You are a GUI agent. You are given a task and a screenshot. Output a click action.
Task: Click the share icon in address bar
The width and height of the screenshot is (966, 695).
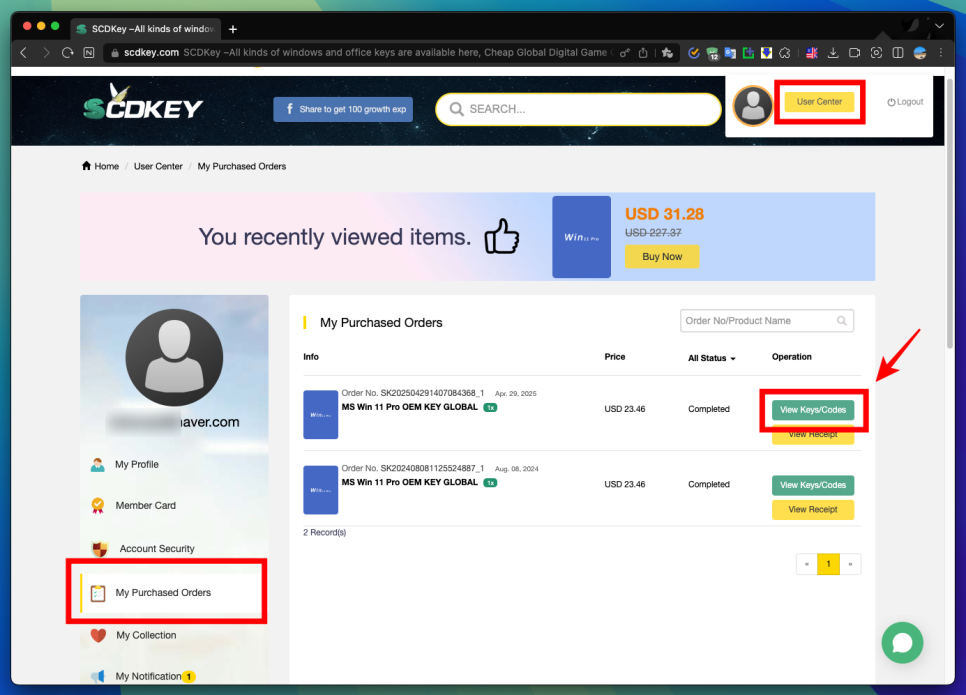click(x=643, y=53)
